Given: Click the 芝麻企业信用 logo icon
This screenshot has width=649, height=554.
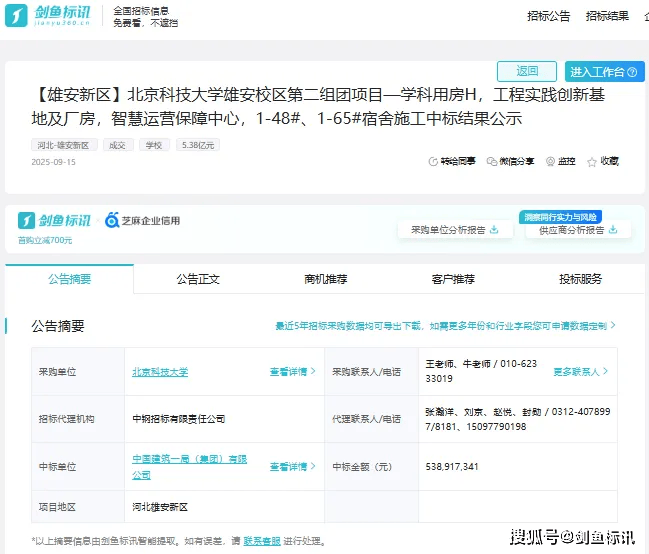Looking at the screenshot, I should (x=112, y=220).
